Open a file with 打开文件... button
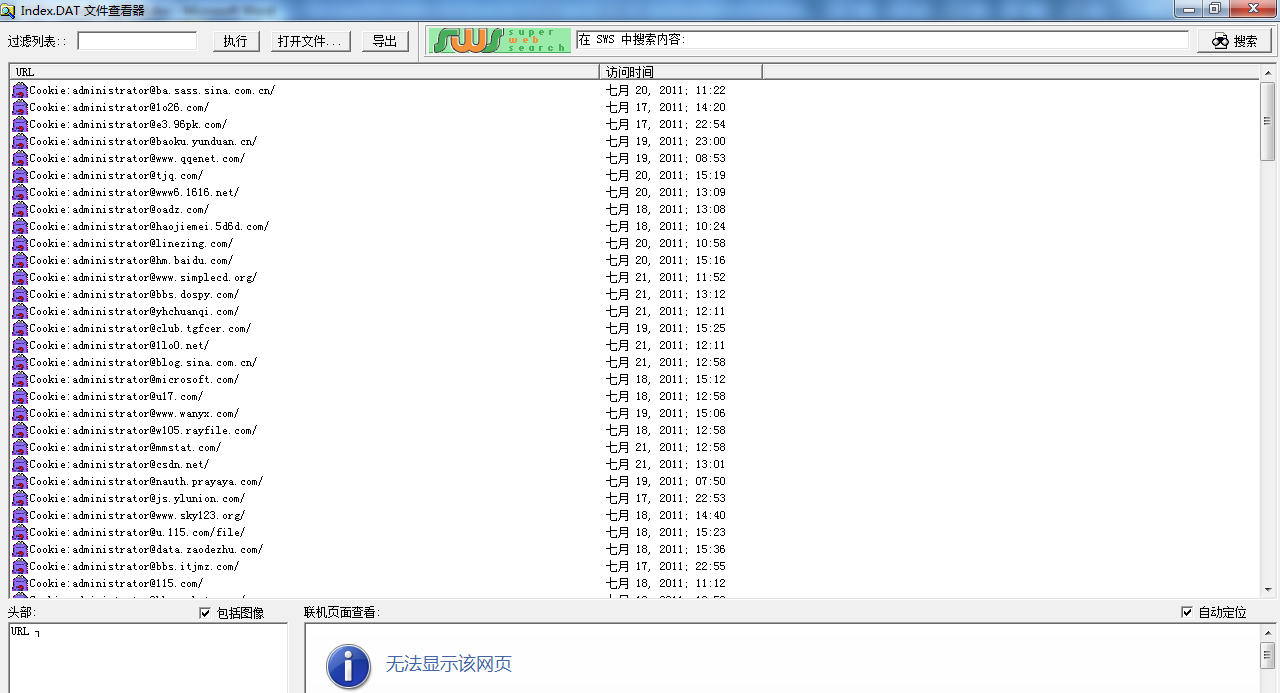The image size is (1280, 693). pyautogui.click(x=310, y=41)
